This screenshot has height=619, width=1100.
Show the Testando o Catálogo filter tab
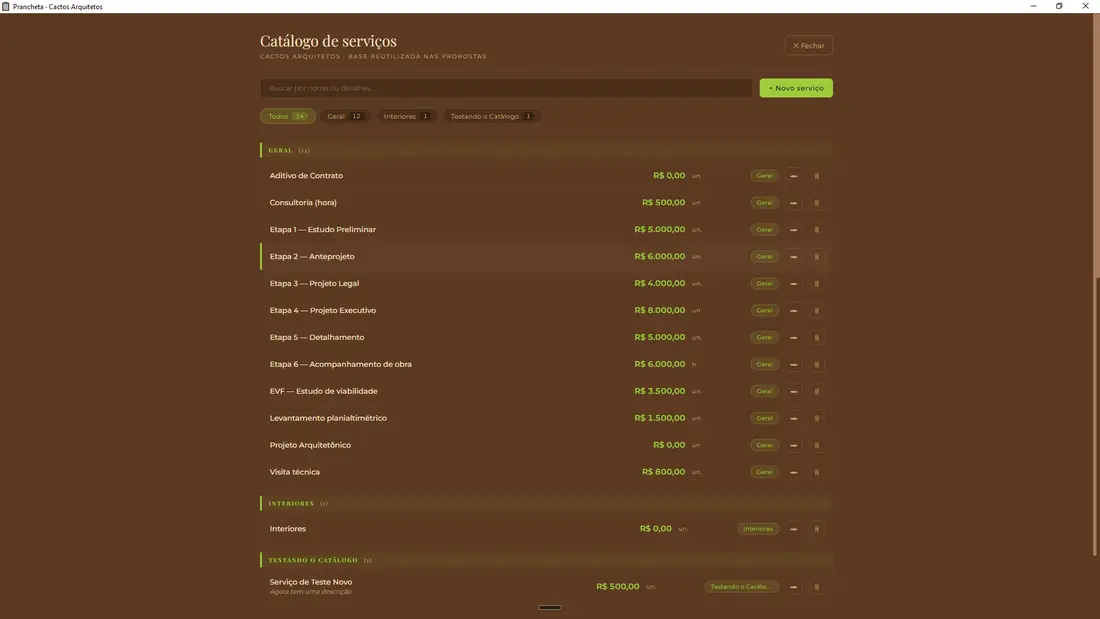coord(491,117)
